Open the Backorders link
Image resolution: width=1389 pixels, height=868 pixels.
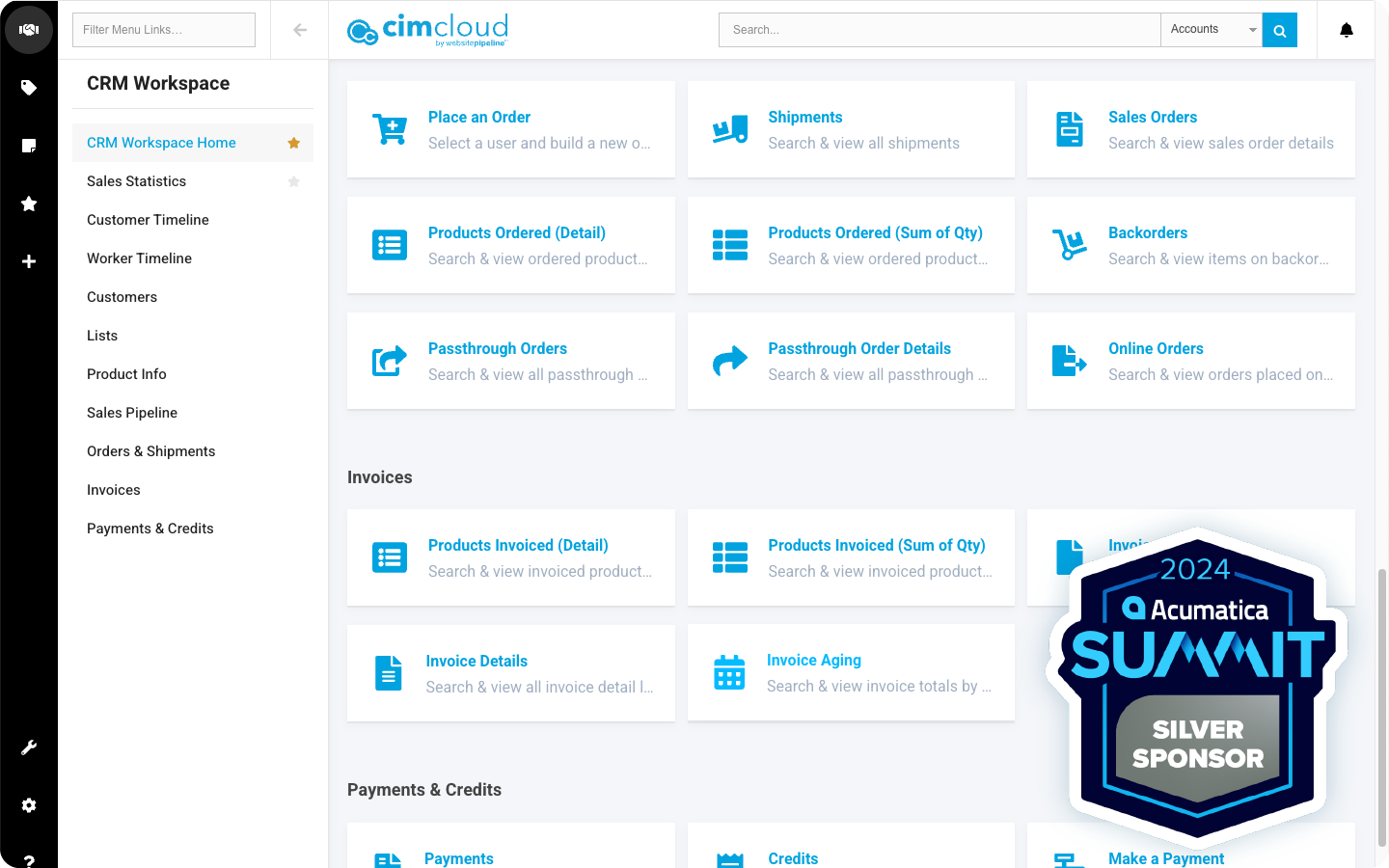(1147, 232)
